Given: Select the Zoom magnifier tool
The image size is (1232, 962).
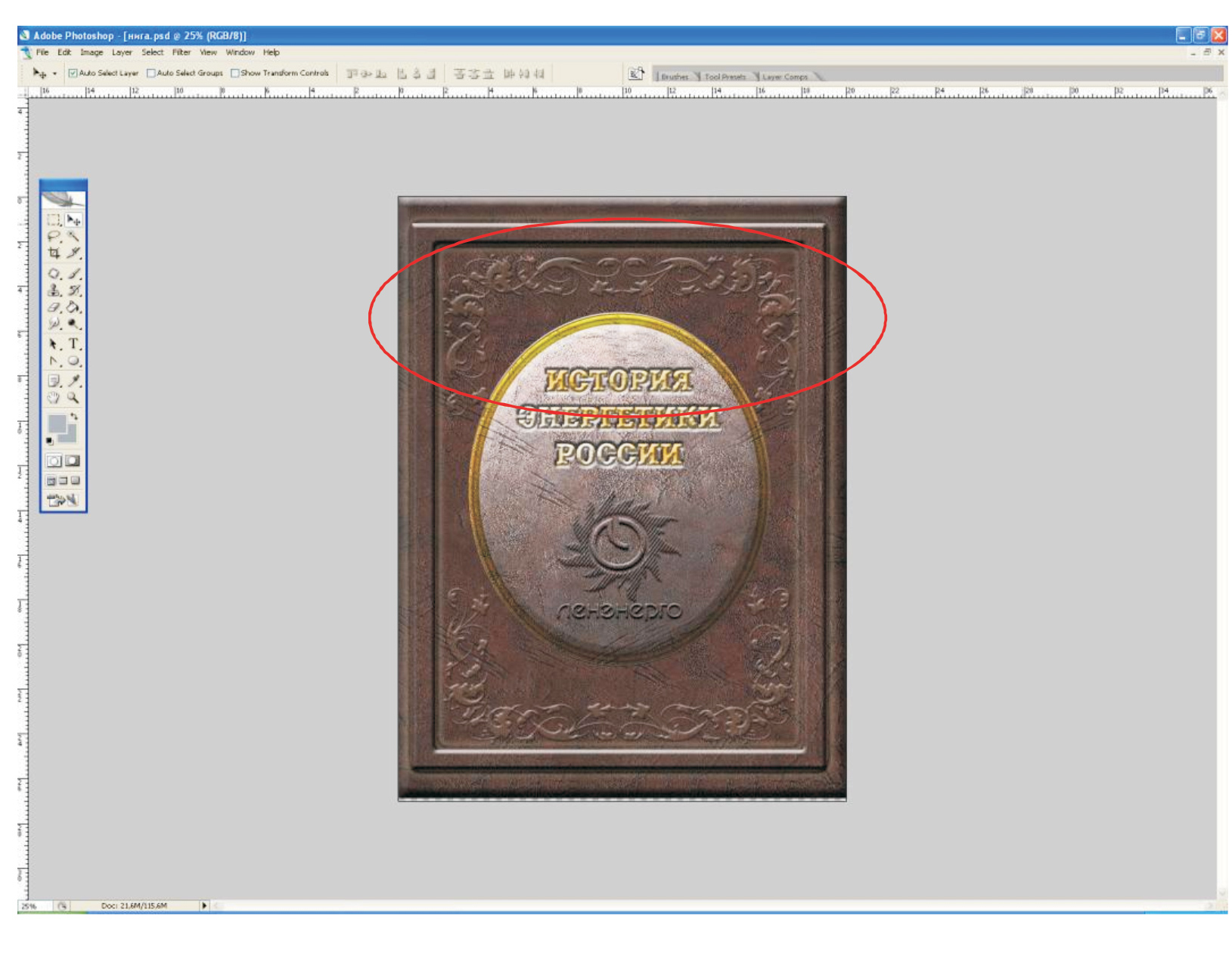Looking at the screenshot, I should (73, 398).
